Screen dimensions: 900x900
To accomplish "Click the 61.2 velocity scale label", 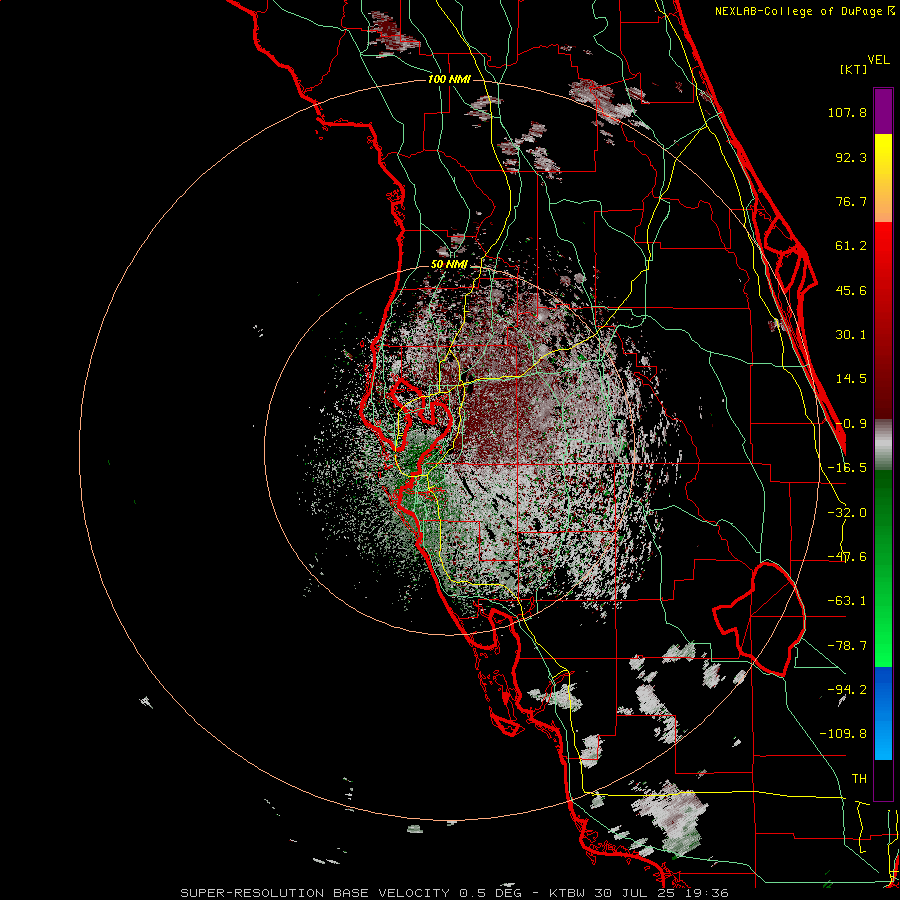I will 851,246.
